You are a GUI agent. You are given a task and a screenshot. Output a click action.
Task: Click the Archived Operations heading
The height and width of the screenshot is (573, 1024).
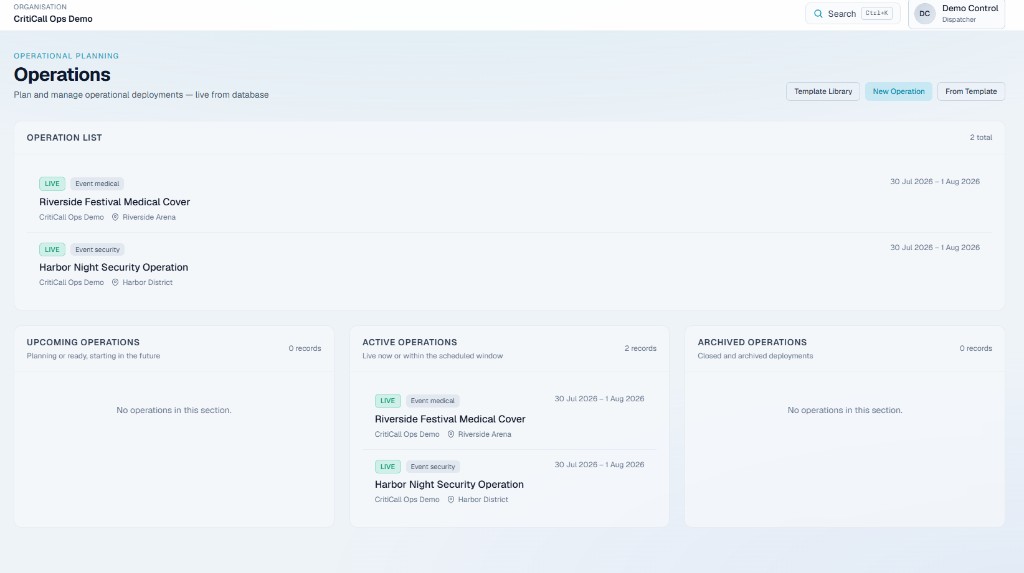tap(752, 342)
